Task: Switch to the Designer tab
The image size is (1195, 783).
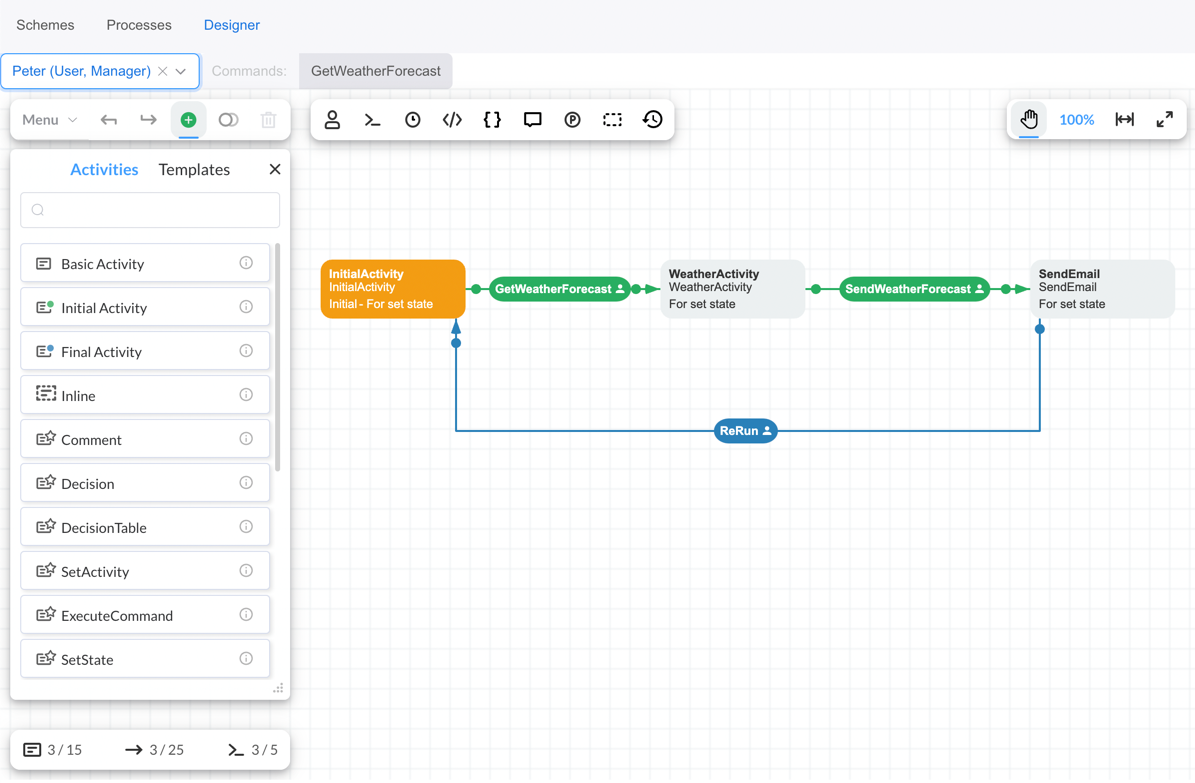Action: (232, 25)
